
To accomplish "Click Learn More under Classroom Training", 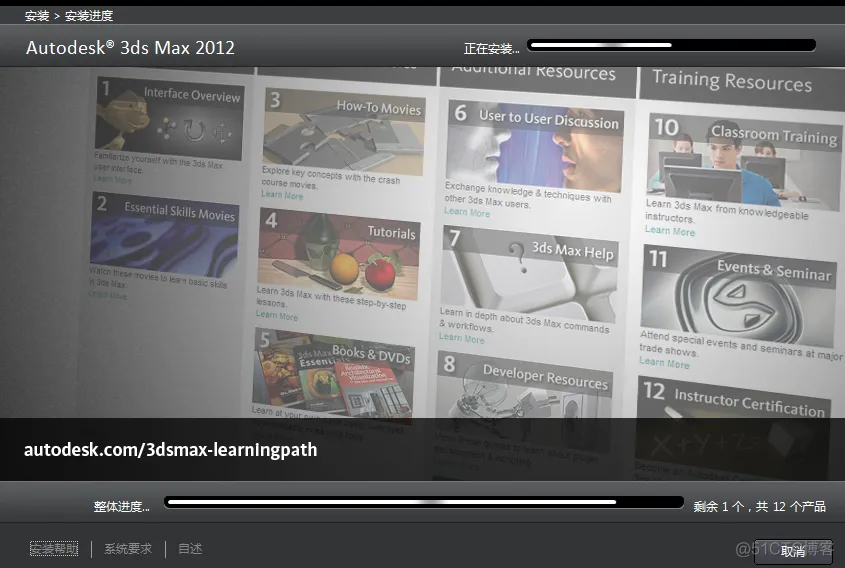I will coord(670,231).
